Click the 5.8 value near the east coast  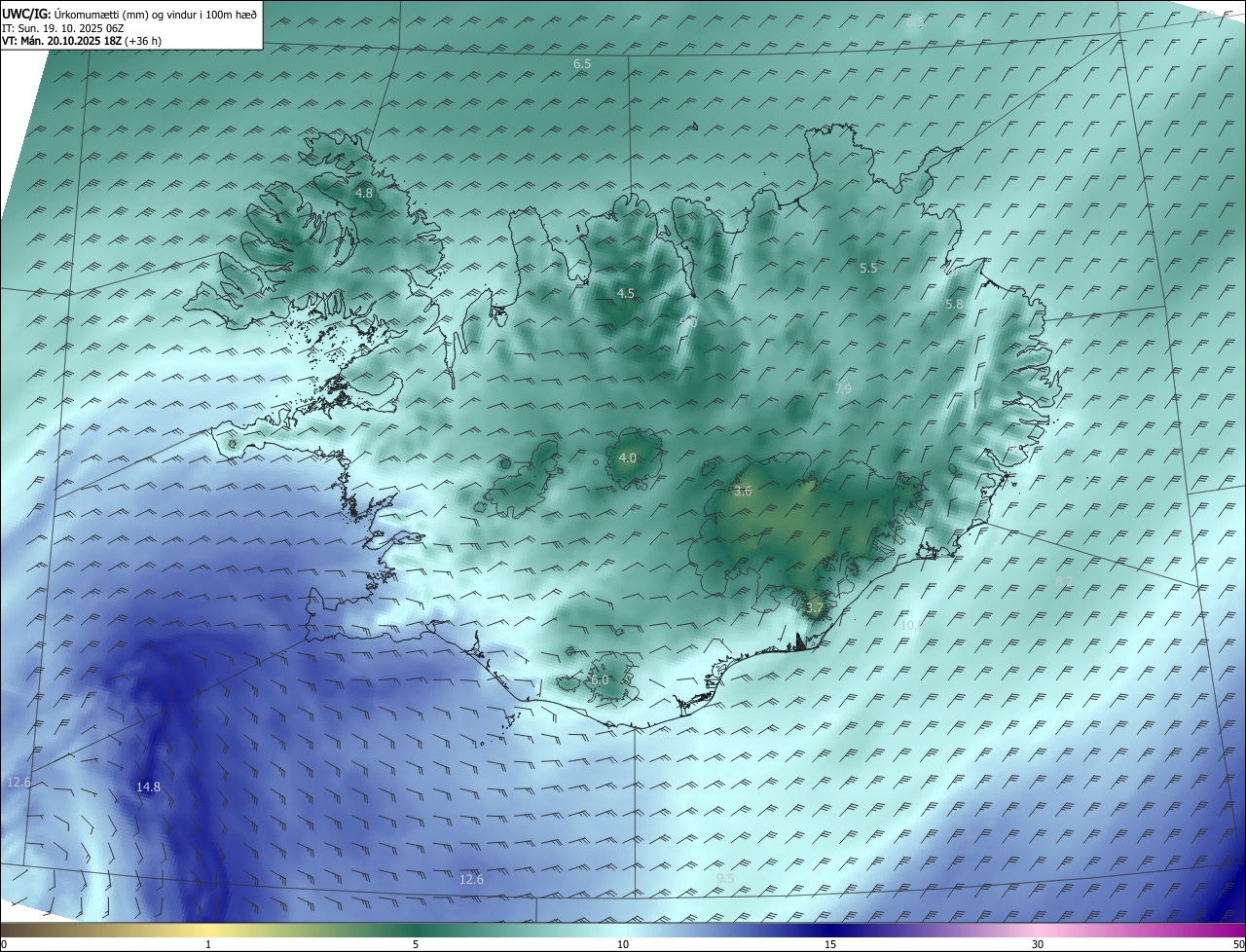[x=954, y=305]
